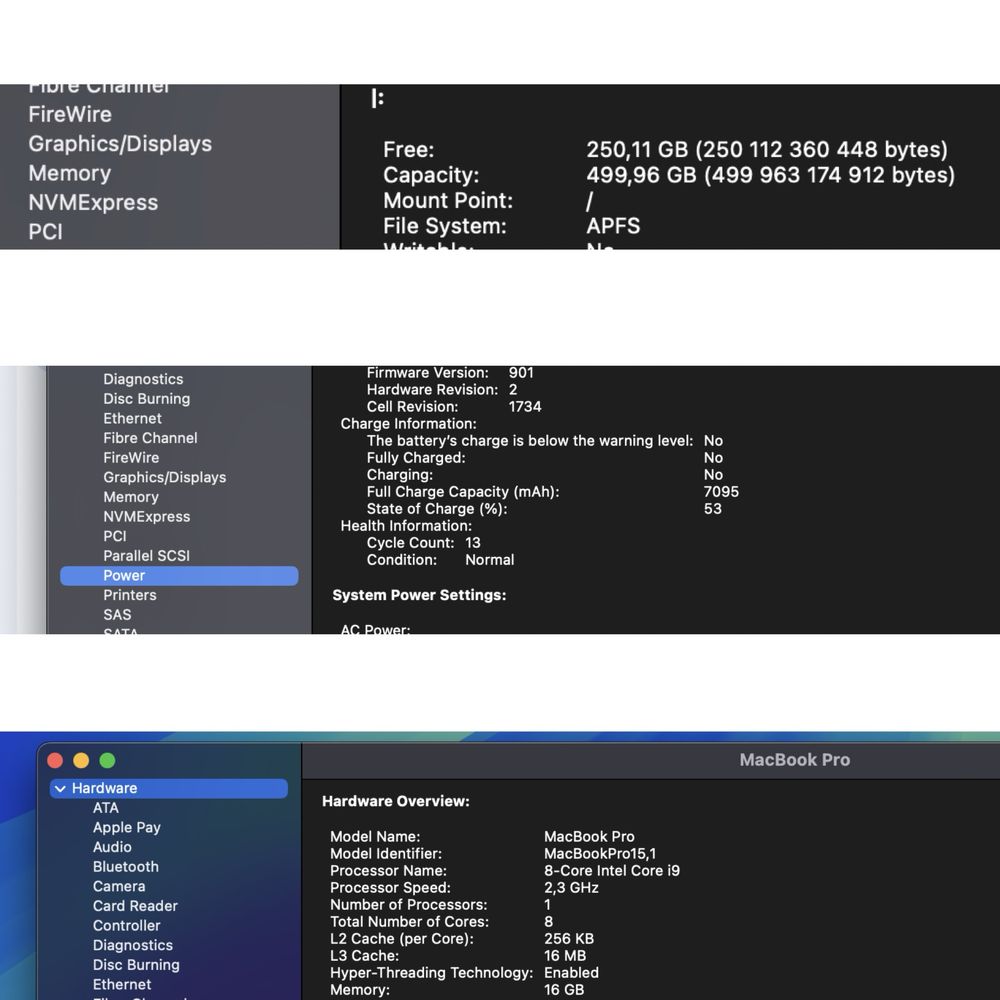This screenshot has width=1000, height=1000.
Task: Click the red close window button
Action: [55, 760]
